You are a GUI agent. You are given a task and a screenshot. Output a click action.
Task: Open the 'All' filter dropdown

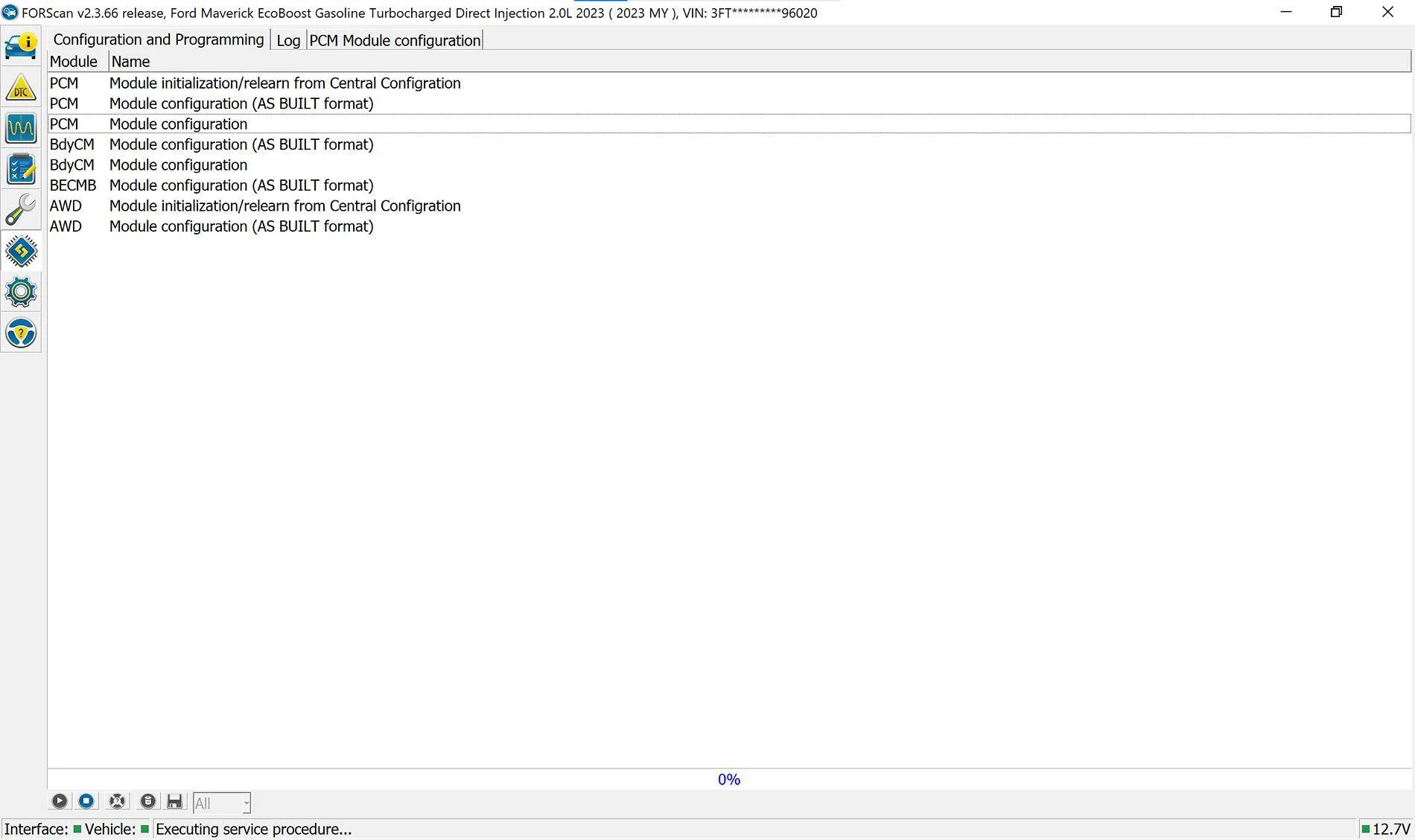click(222, 803)
